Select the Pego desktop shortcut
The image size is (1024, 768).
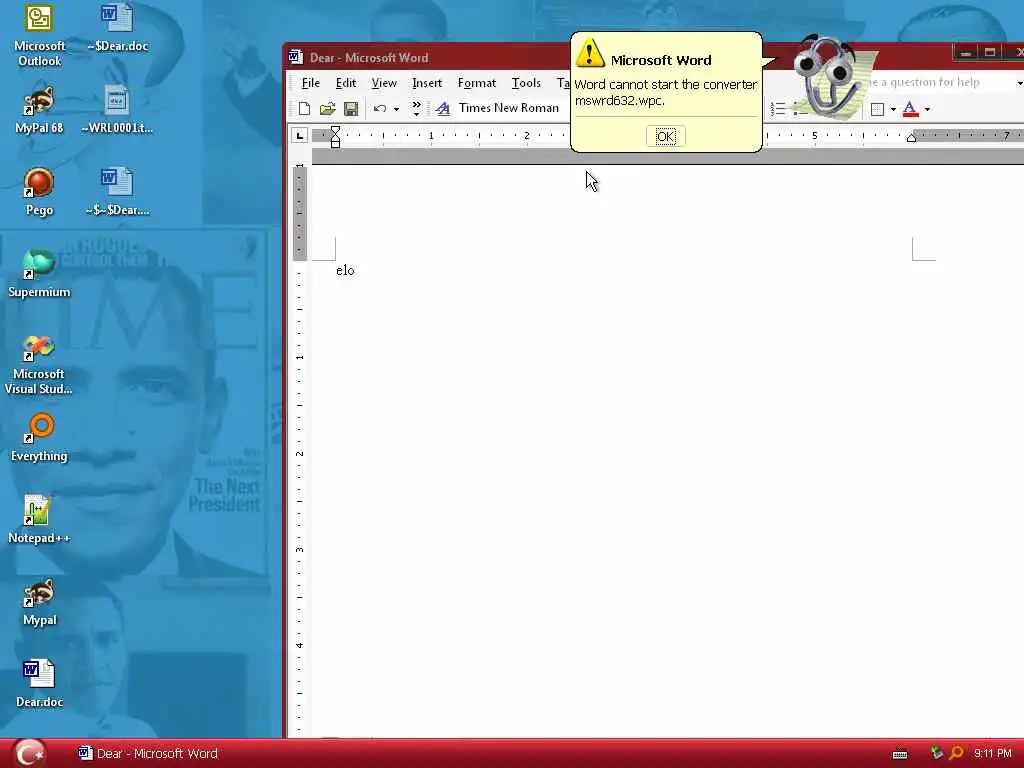[x=39, y=192]
